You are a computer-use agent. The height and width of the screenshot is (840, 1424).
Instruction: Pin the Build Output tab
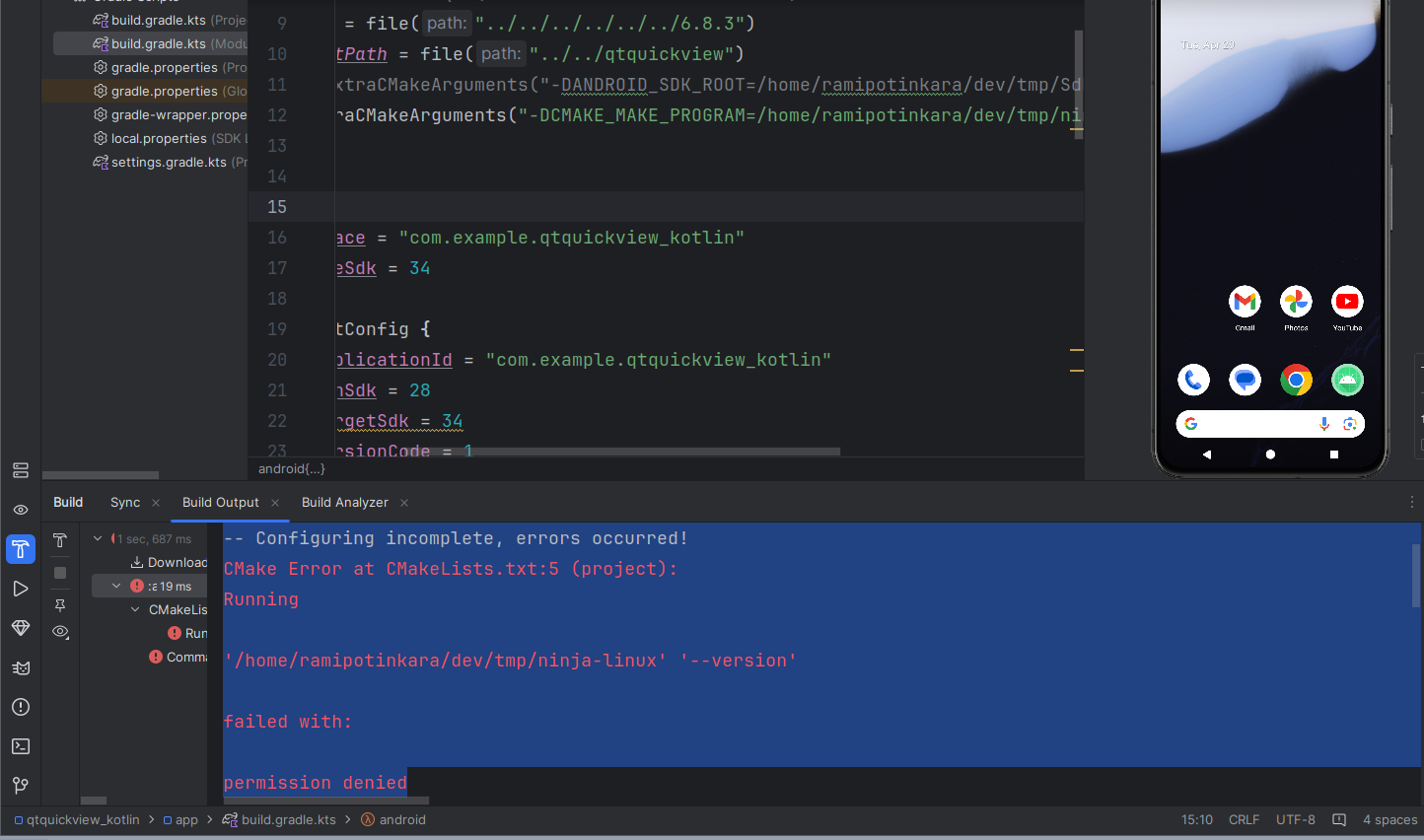(60, 605)
